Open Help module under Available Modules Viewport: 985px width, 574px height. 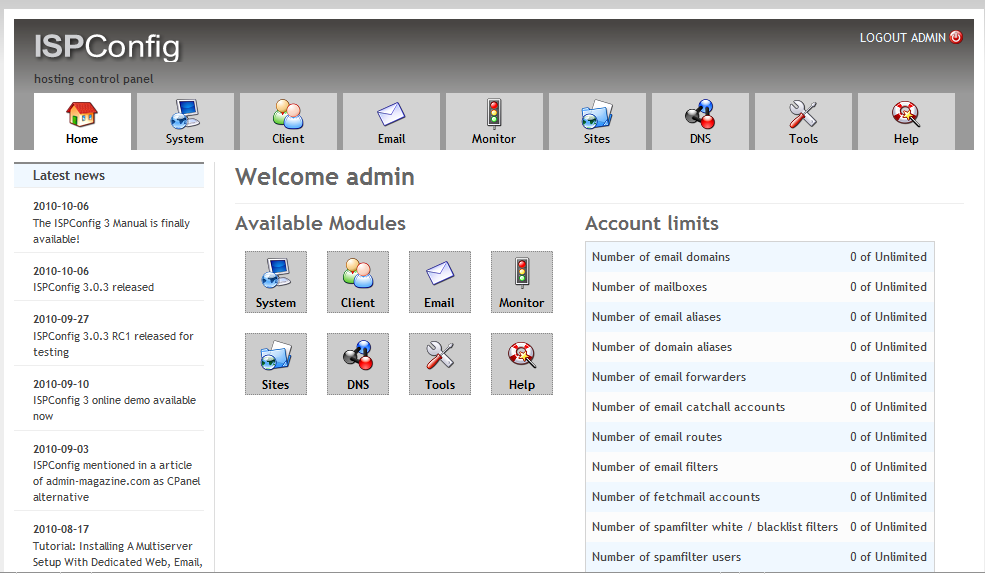521,364
